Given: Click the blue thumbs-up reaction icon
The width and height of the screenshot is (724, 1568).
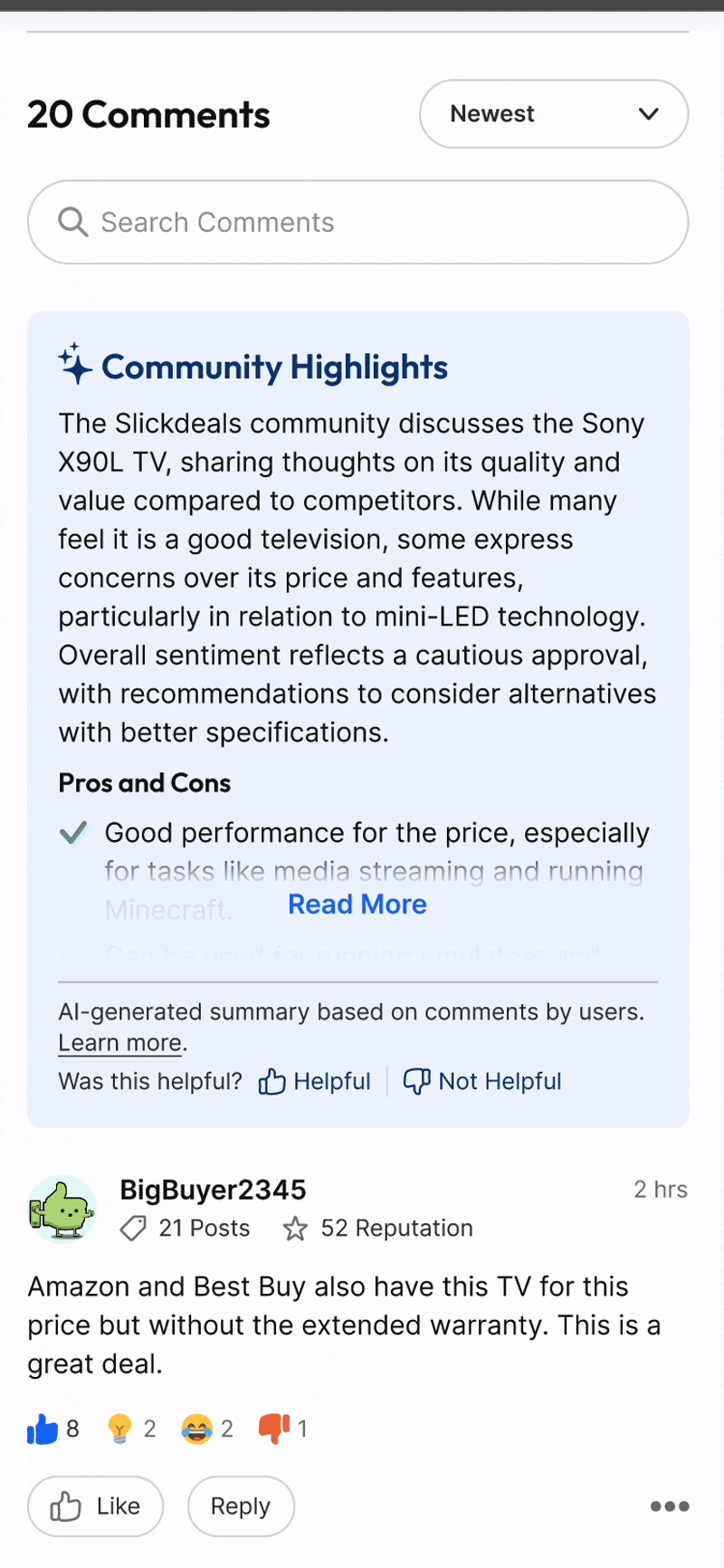Looking at the screenshot, I should [43, 1429].
